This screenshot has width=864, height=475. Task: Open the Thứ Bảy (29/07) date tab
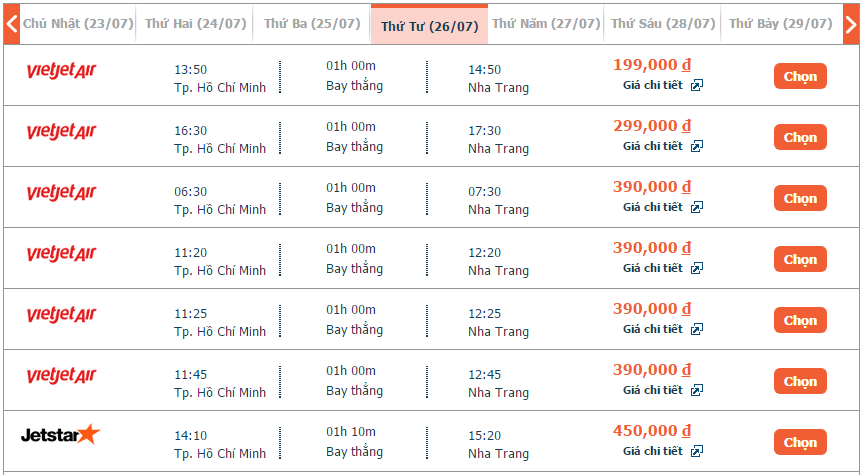coord(781,24)
